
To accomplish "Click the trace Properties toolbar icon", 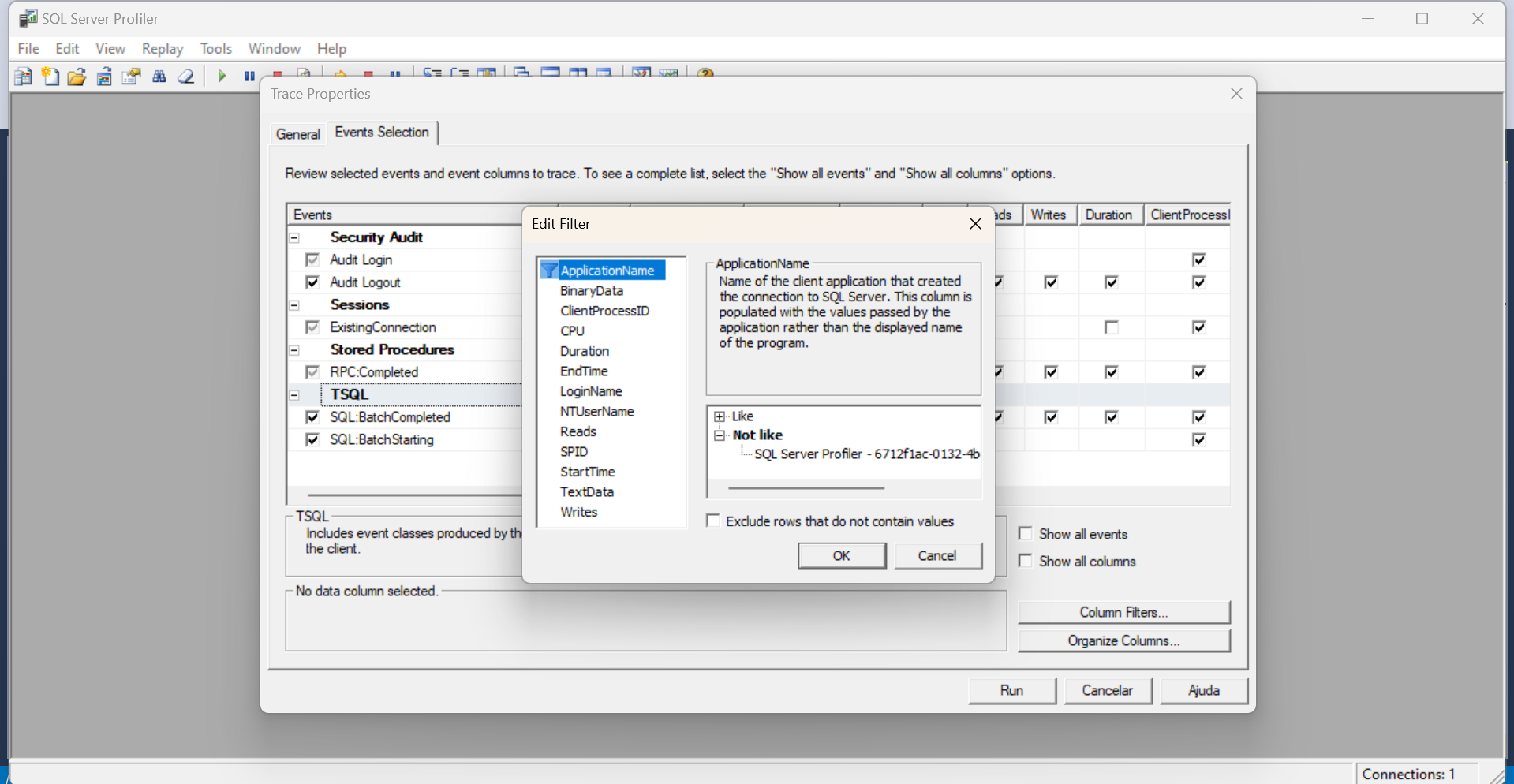I will tap(131, 77).
